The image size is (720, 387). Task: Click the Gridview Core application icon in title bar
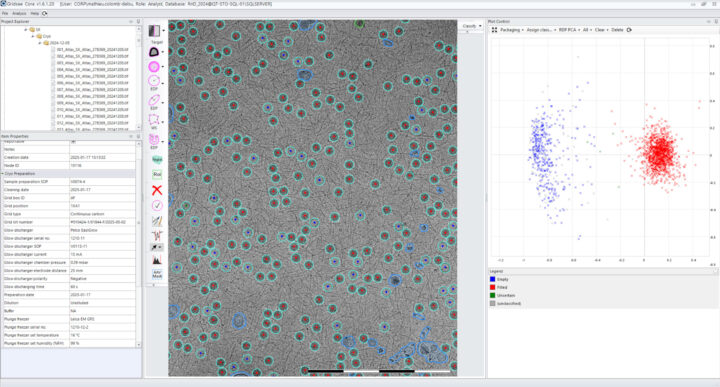[3, 4]
